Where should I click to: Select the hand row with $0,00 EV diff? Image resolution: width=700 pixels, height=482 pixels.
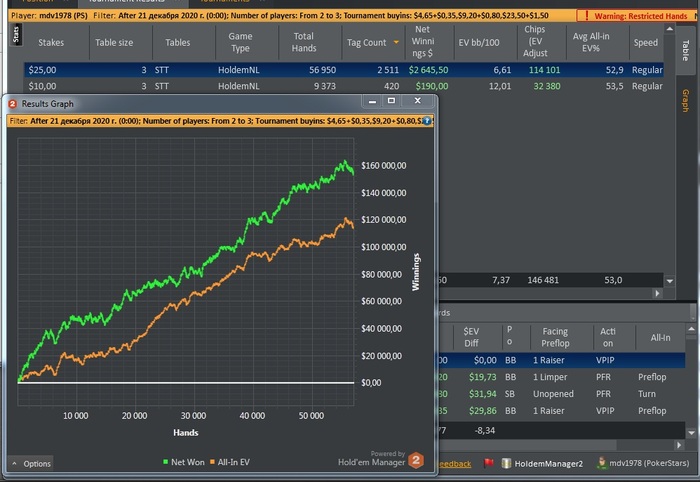coord(562,360)
